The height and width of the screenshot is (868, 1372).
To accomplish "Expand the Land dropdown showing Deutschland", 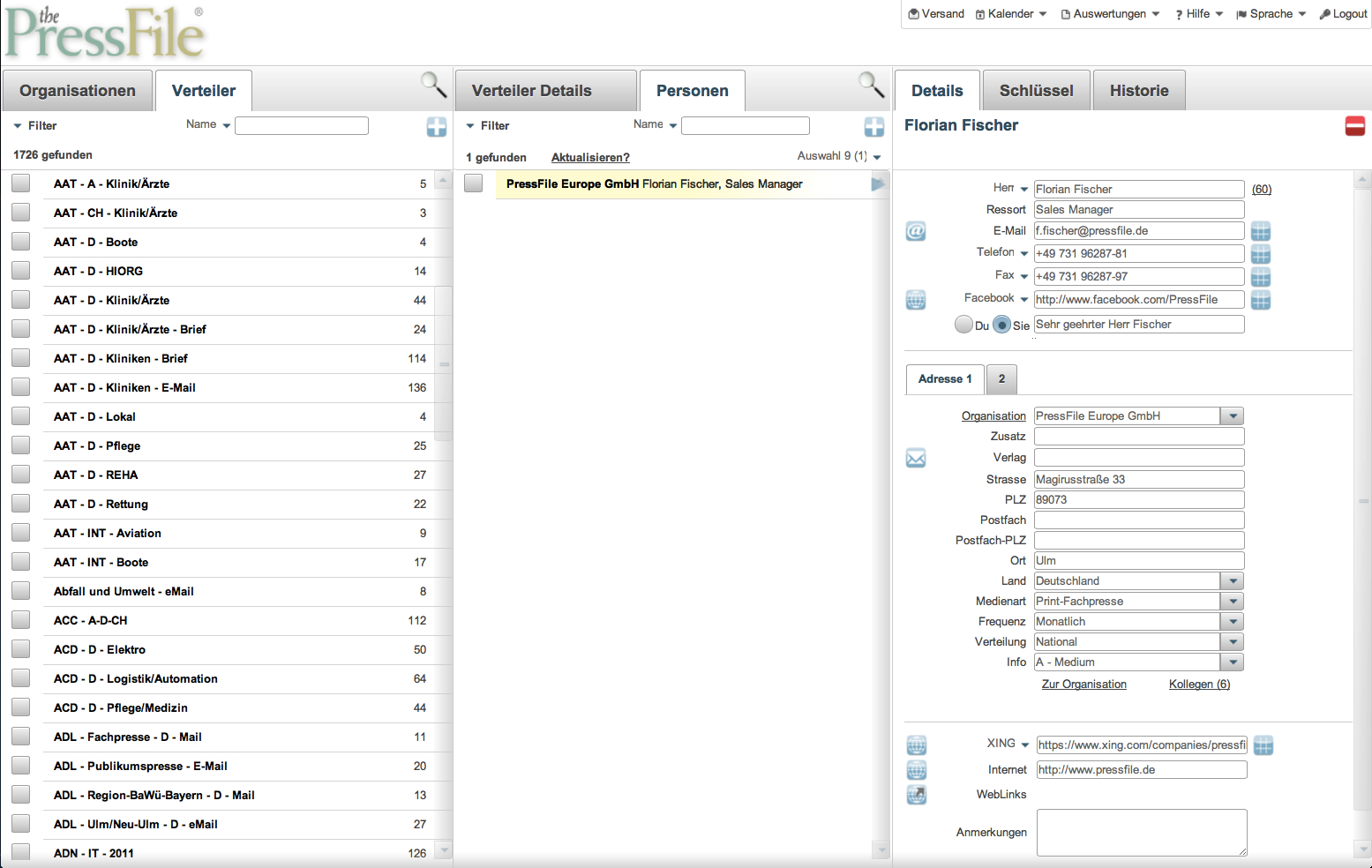I will point(1233,581).
